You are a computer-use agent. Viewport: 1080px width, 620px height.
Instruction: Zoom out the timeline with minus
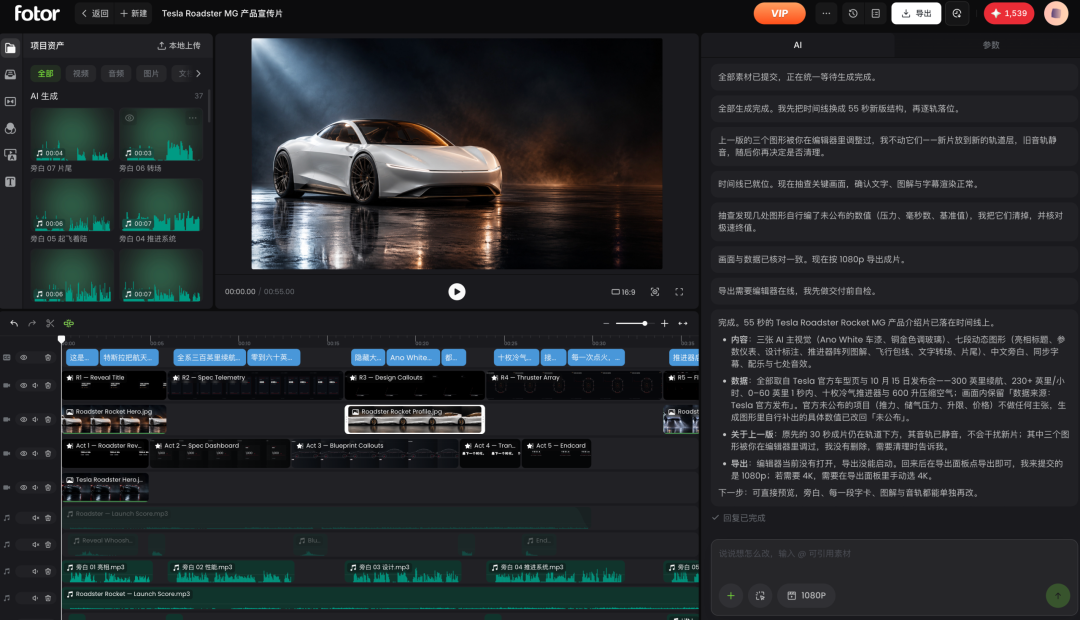click(x=606, y=323)
